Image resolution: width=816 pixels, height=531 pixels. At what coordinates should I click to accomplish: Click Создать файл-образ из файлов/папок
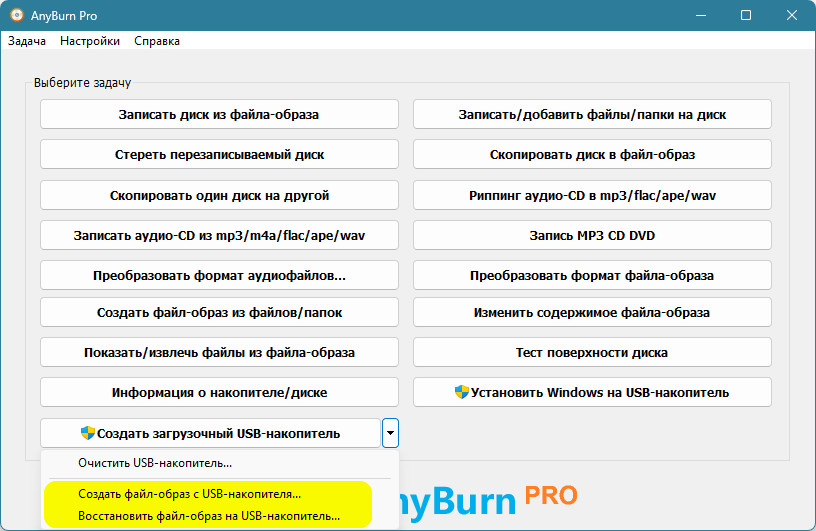[219, 312]
